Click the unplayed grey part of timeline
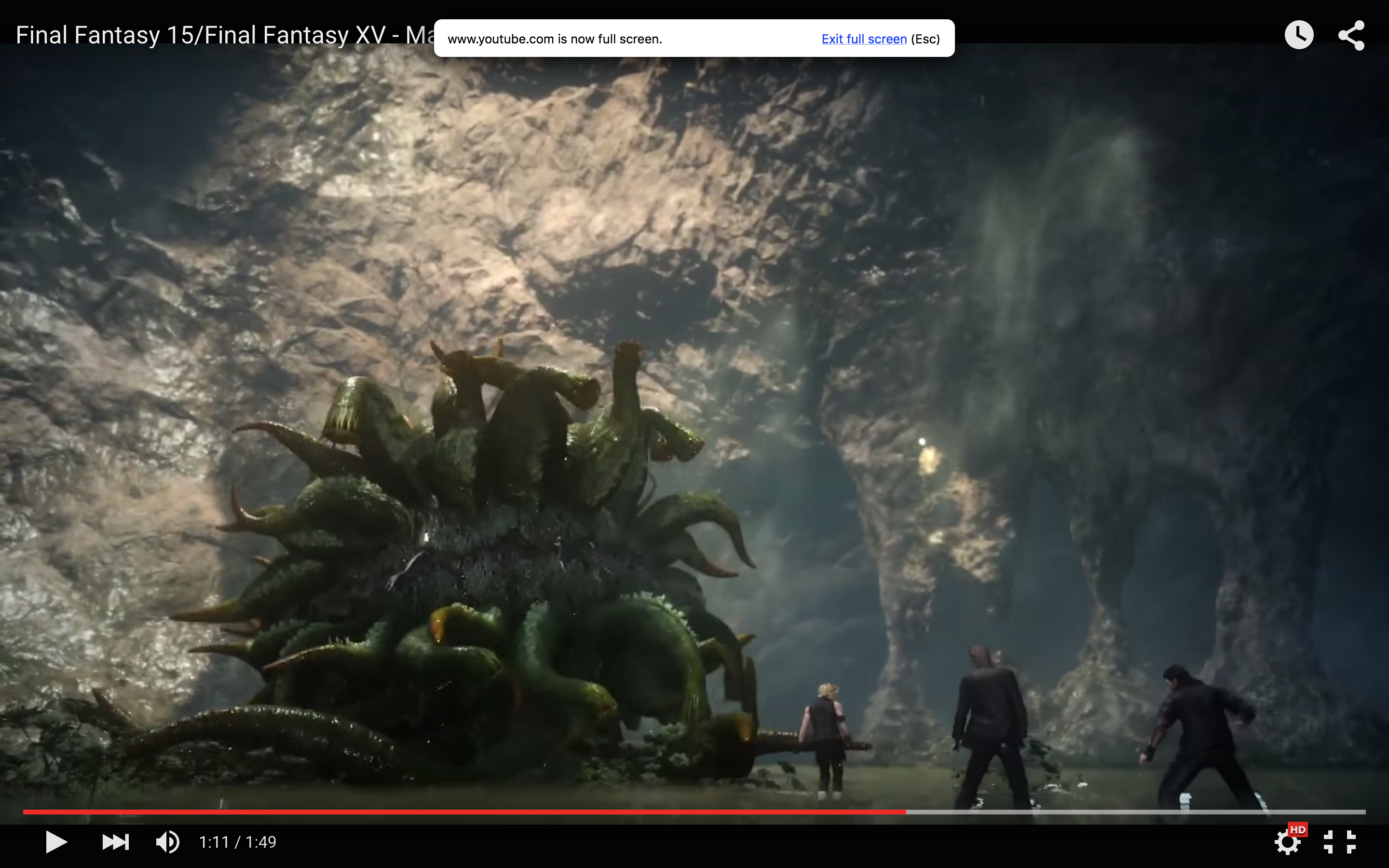 tap(1135, 812)
